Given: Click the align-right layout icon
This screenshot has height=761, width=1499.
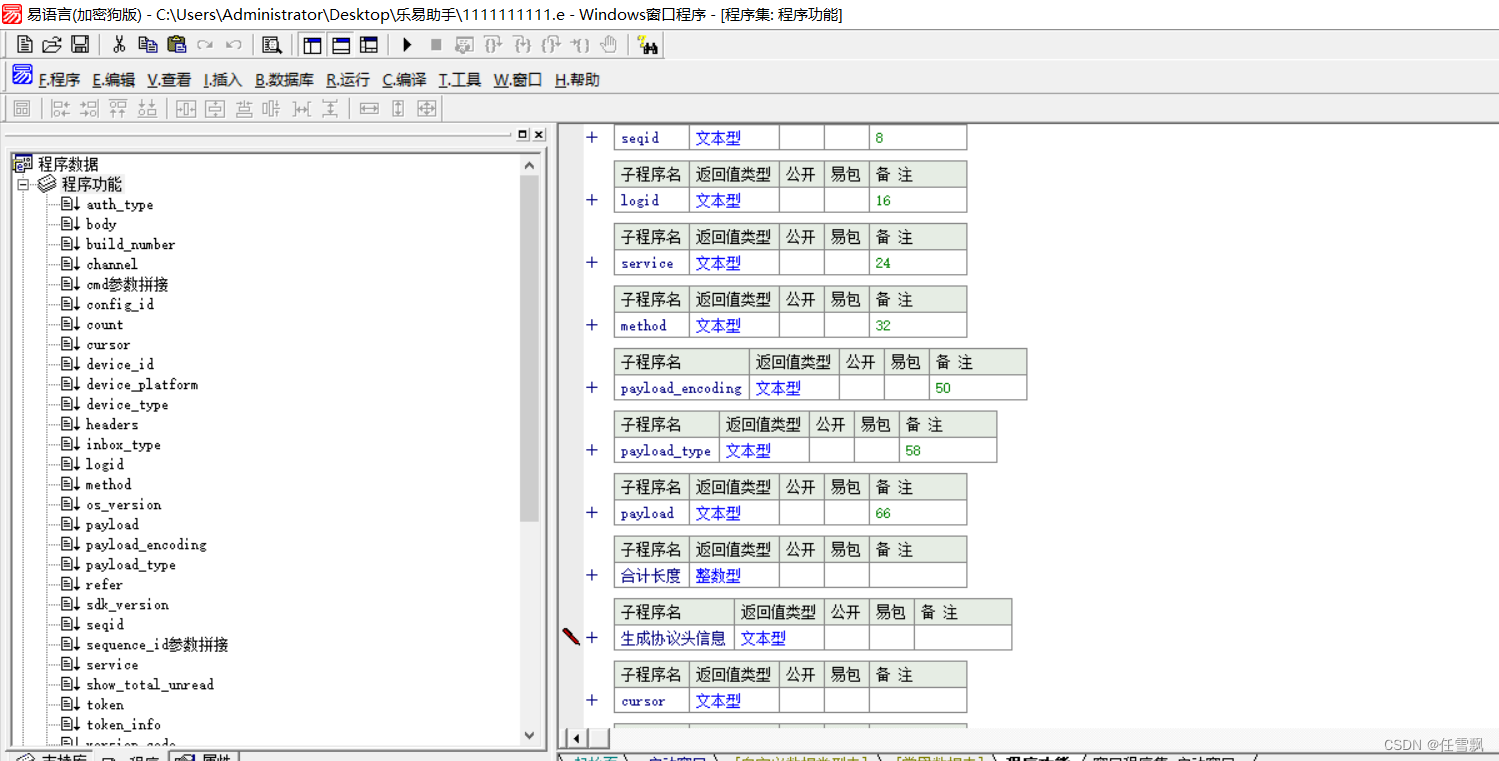Looking at the screenshot, I should coord(89,109).
